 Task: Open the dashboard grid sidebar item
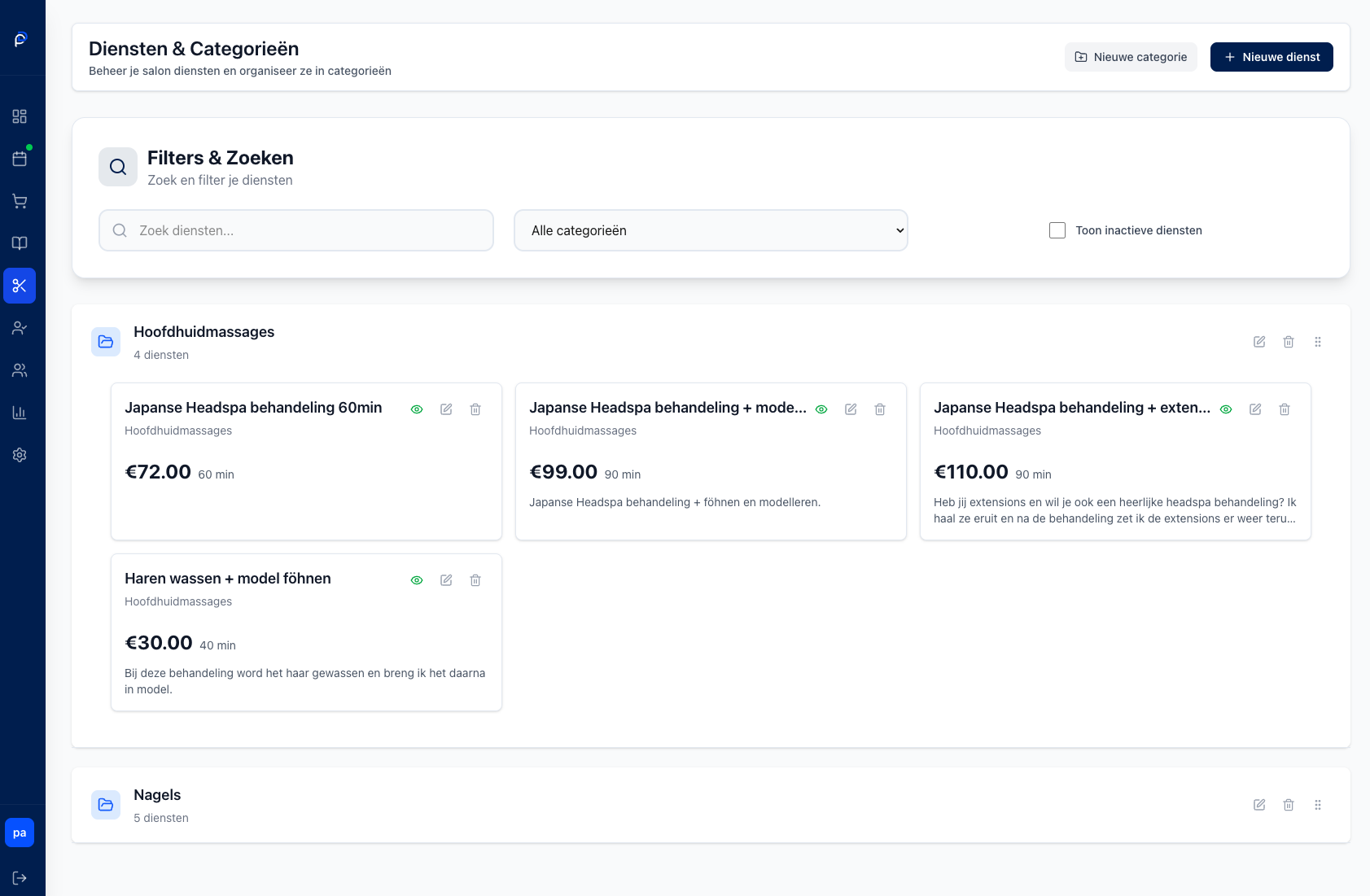click(20, 116)
